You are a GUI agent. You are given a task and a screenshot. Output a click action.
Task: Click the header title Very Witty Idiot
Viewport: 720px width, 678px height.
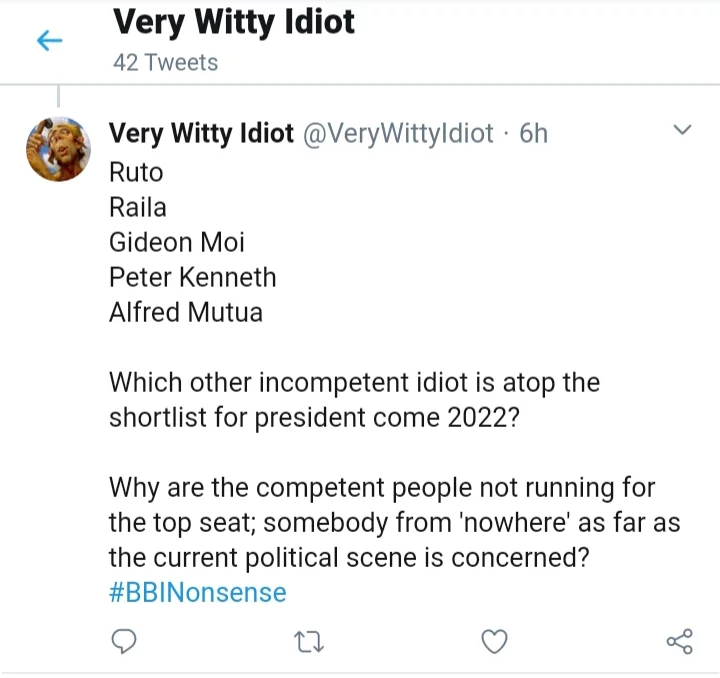point(234,22)
